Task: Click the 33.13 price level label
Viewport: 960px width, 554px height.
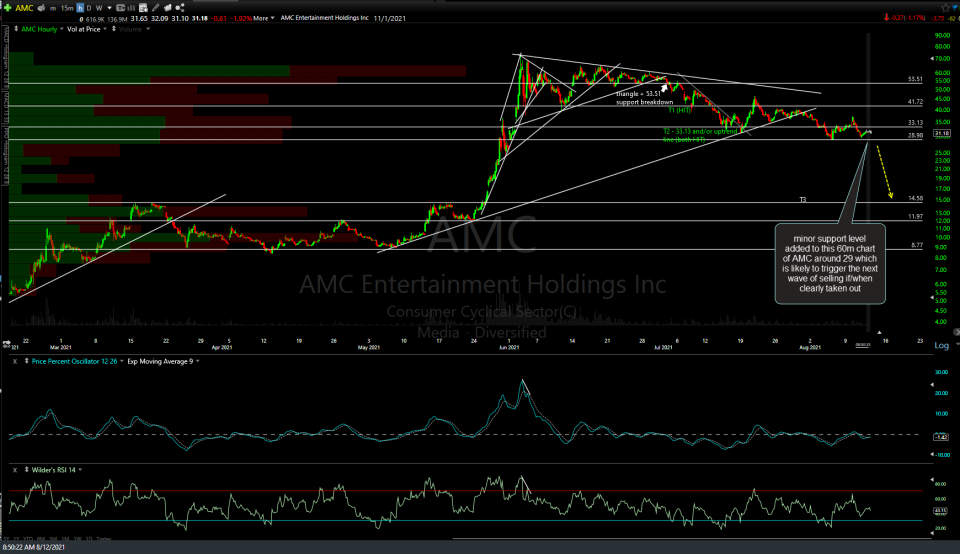Action: point(915,122)
